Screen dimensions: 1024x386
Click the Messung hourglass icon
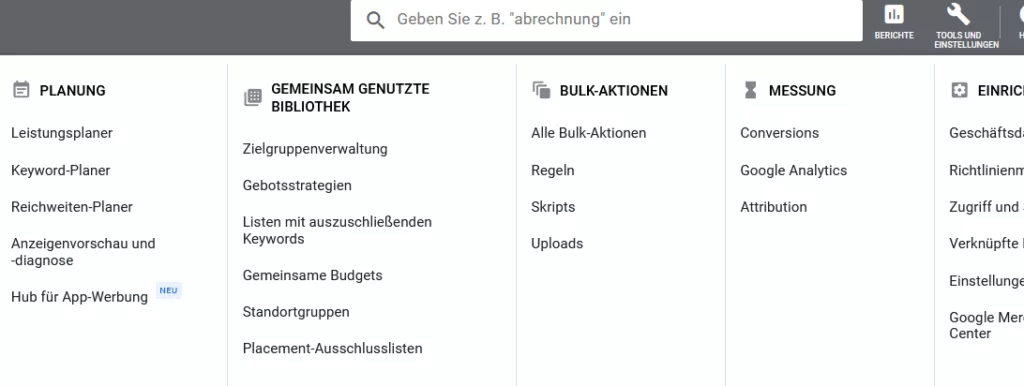click(x=750, y=90)
